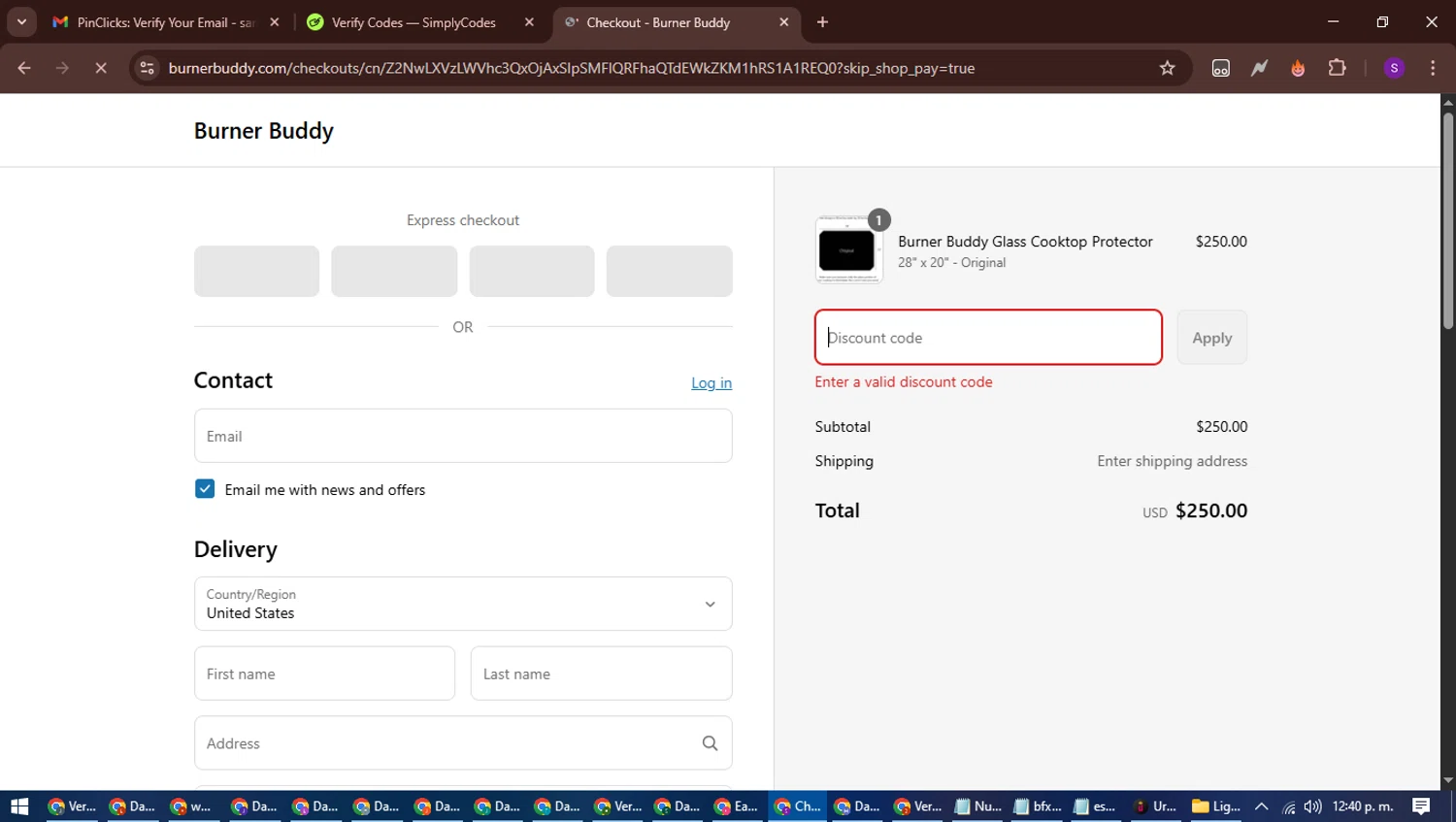Show hidden system tray icons
Screen dimensions: 1456x822
pos(1261,806)
